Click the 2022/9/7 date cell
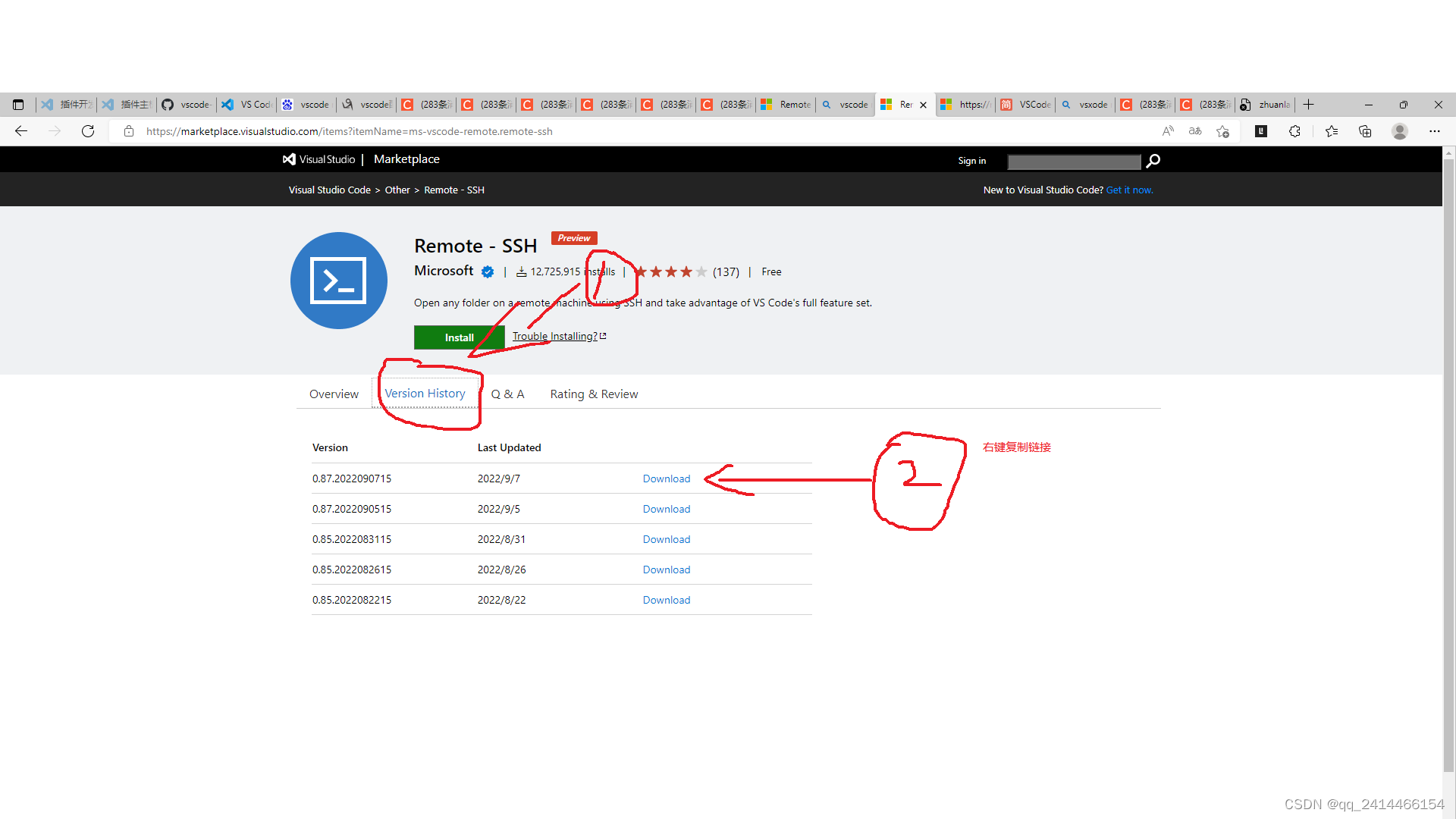The height and width of the screenshot is (819, 1456). click(x=498, y=479)
